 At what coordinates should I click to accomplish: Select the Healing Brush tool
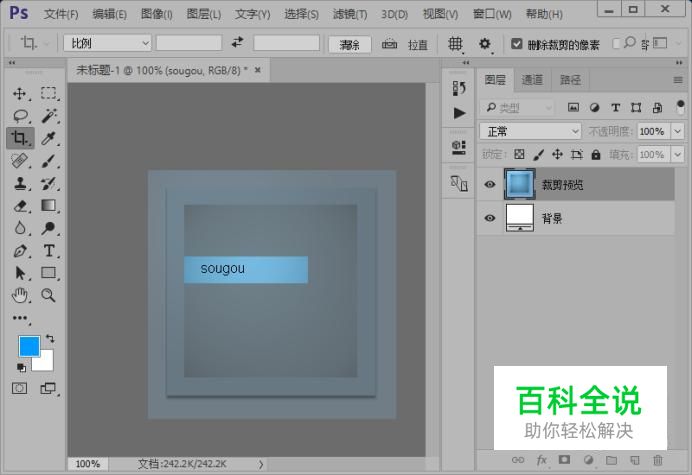click(x=19, y=161)
